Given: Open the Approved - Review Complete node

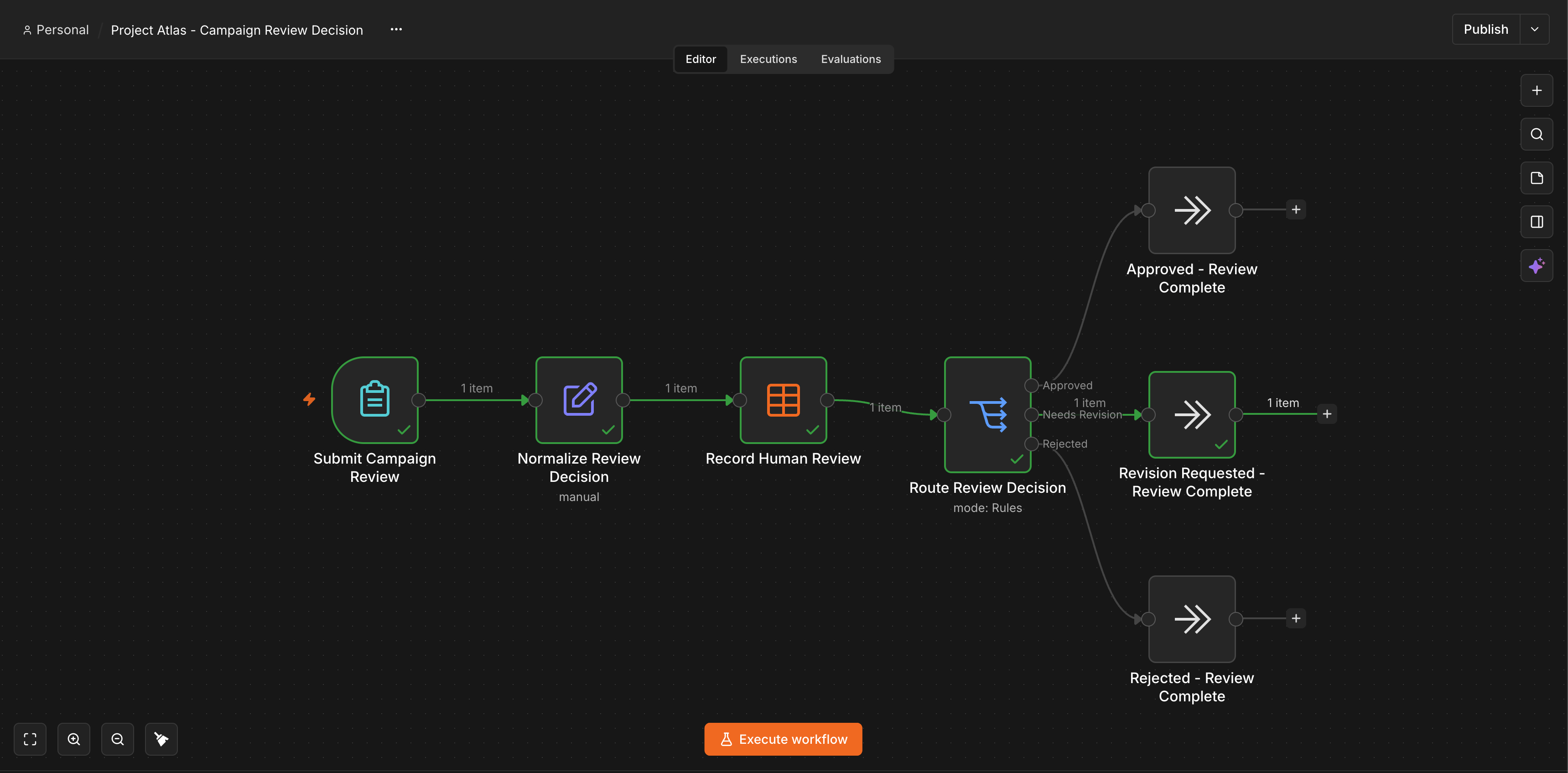Looking at the screenshot, I should [x=1192, y=210].
